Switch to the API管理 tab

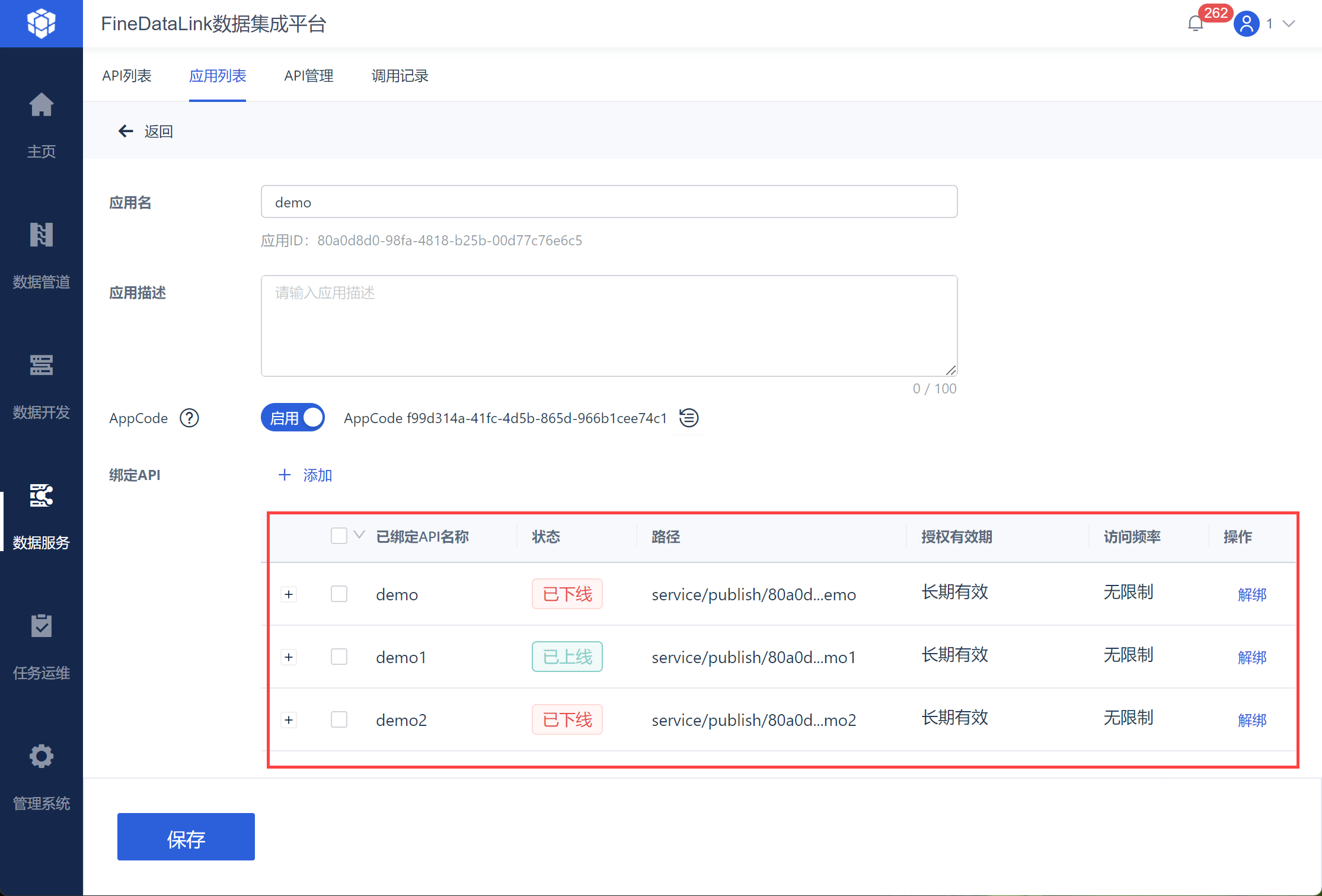308,76
